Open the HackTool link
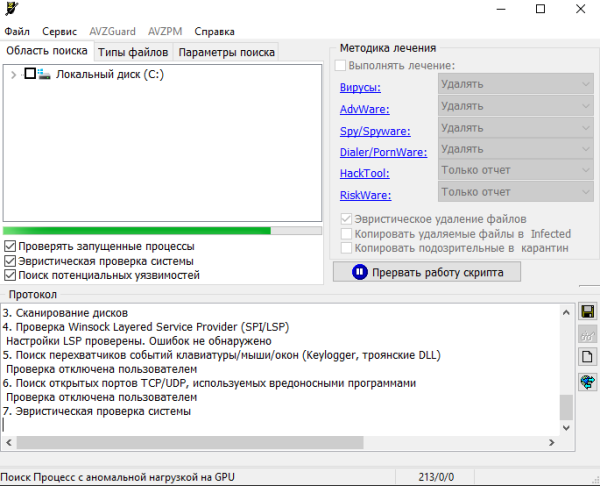600x486 pixels. [x=365, y=173]
